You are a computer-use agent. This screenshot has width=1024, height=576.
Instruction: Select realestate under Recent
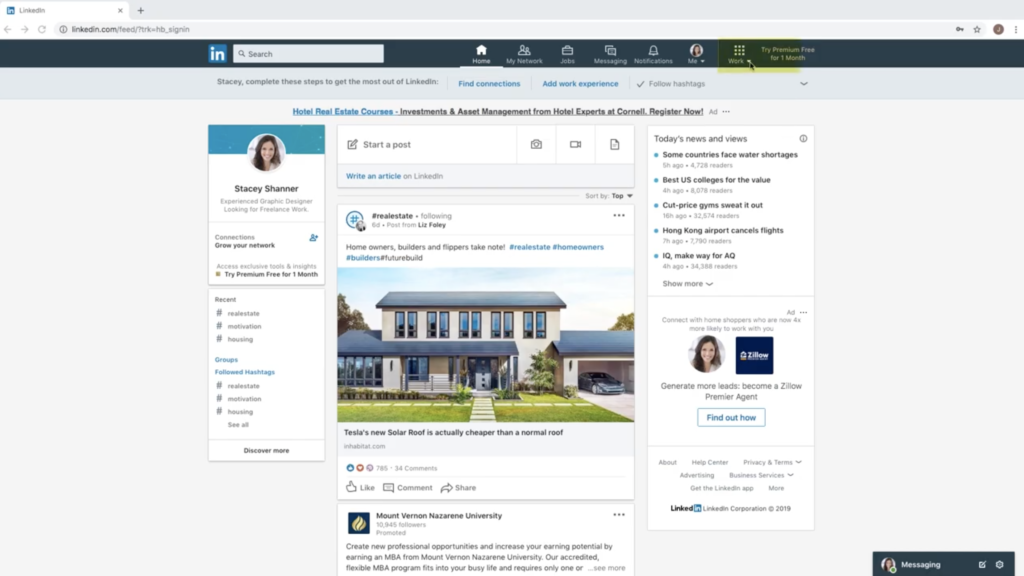click(243, 313)
